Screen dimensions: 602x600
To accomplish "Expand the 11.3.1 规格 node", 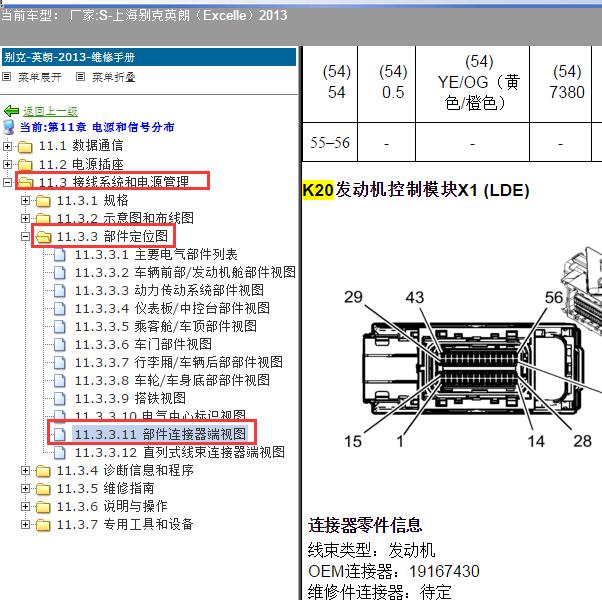I will [25, 200].
